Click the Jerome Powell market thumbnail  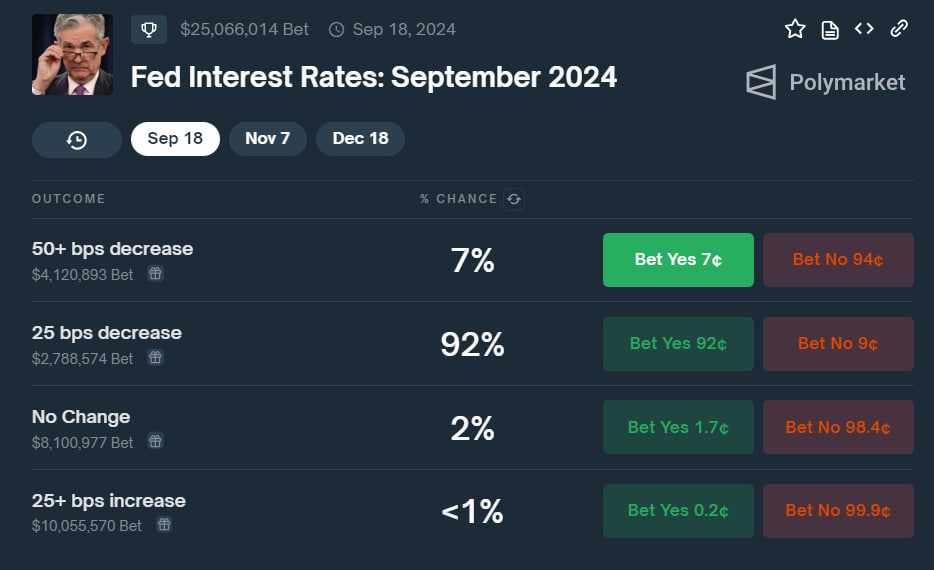pos(72,55)
